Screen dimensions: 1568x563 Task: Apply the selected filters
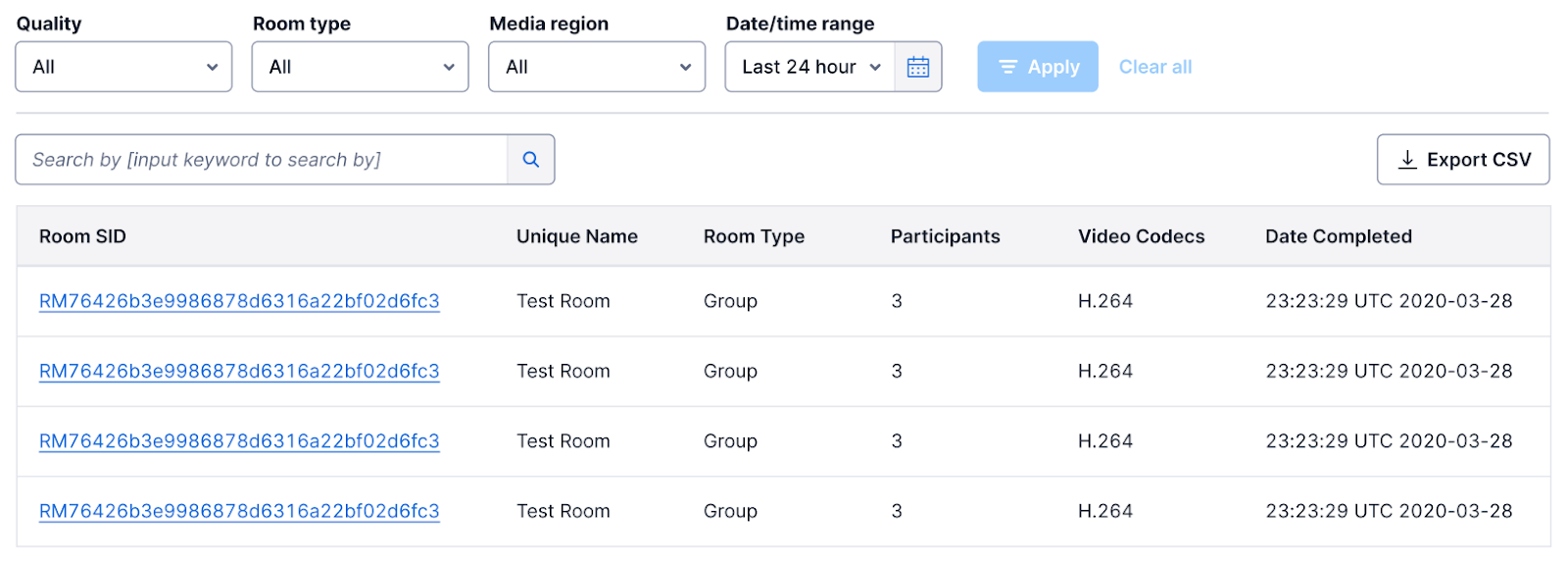coord(1038,67)
